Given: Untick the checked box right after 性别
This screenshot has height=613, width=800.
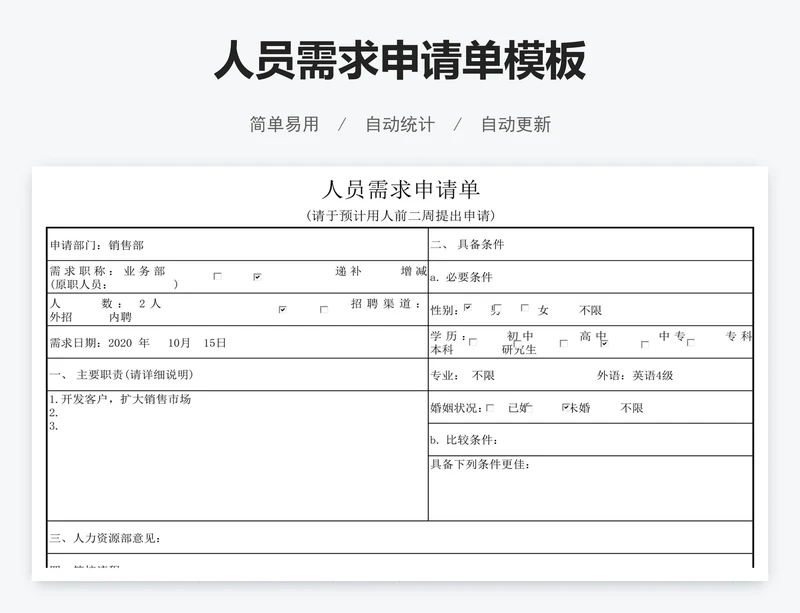Looking at the screenshot, I should click(x=468, y=307).
